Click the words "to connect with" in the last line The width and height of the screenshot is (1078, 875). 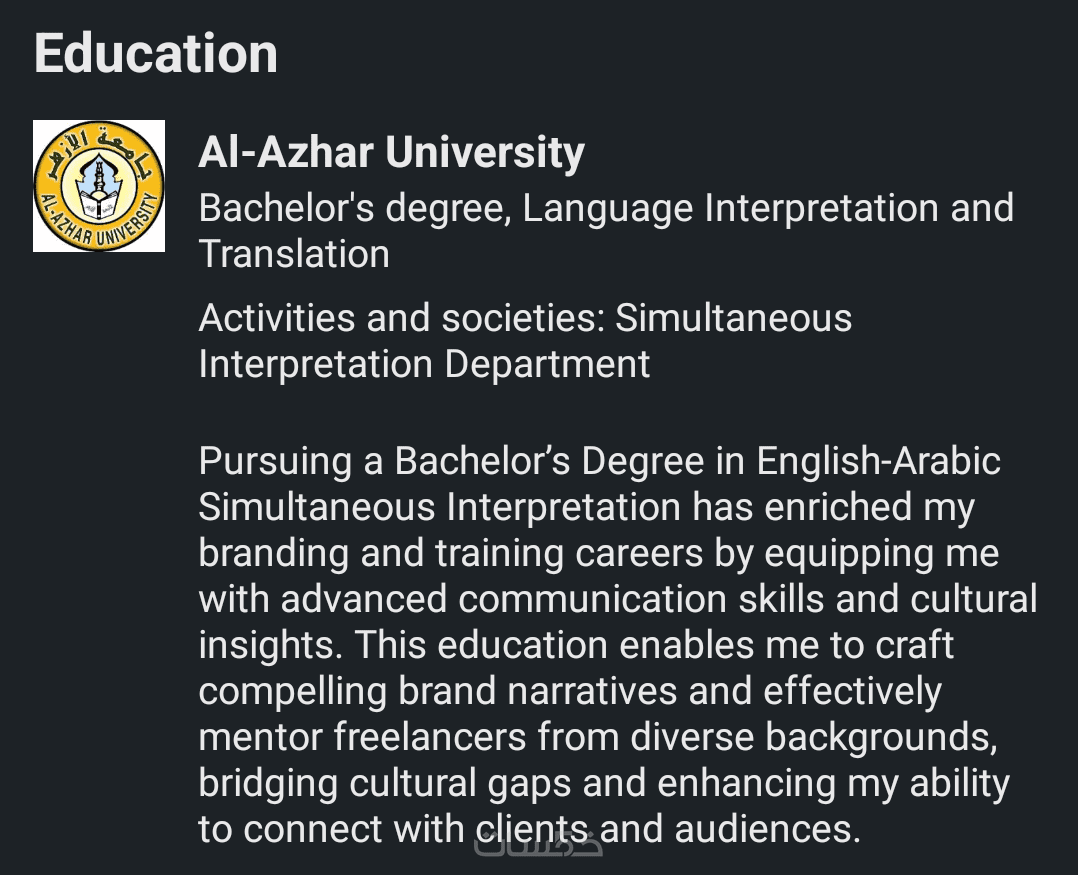pyautogui.click(x=330, y=829)
